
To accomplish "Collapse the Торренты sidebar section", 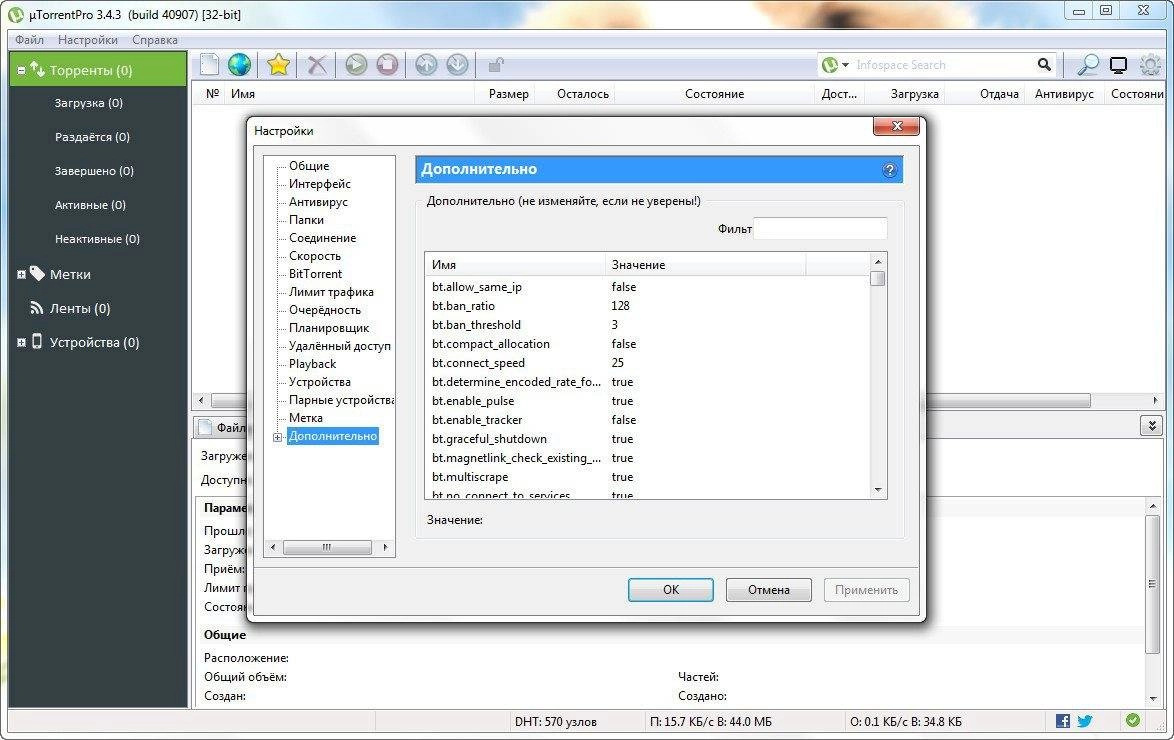I will pyautogui.click(x=21, y=70).
